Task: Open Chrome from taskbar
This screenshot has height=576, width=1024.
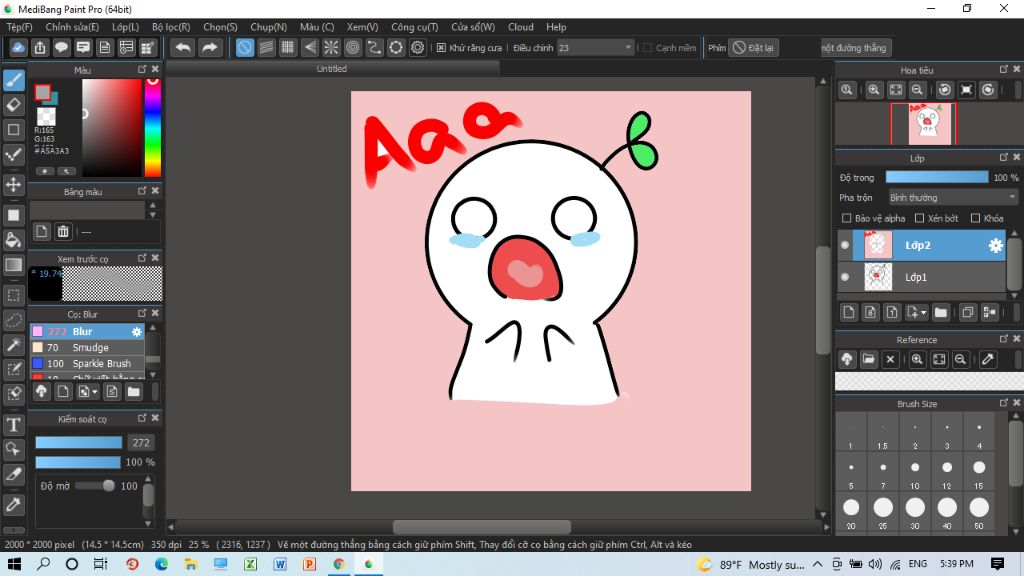Action: [339, 564]
